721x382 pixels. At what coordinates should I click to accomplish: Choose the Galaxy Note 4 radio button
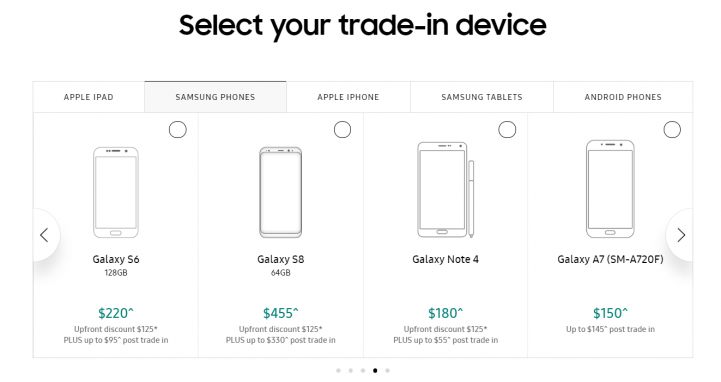tap(507, 130)
